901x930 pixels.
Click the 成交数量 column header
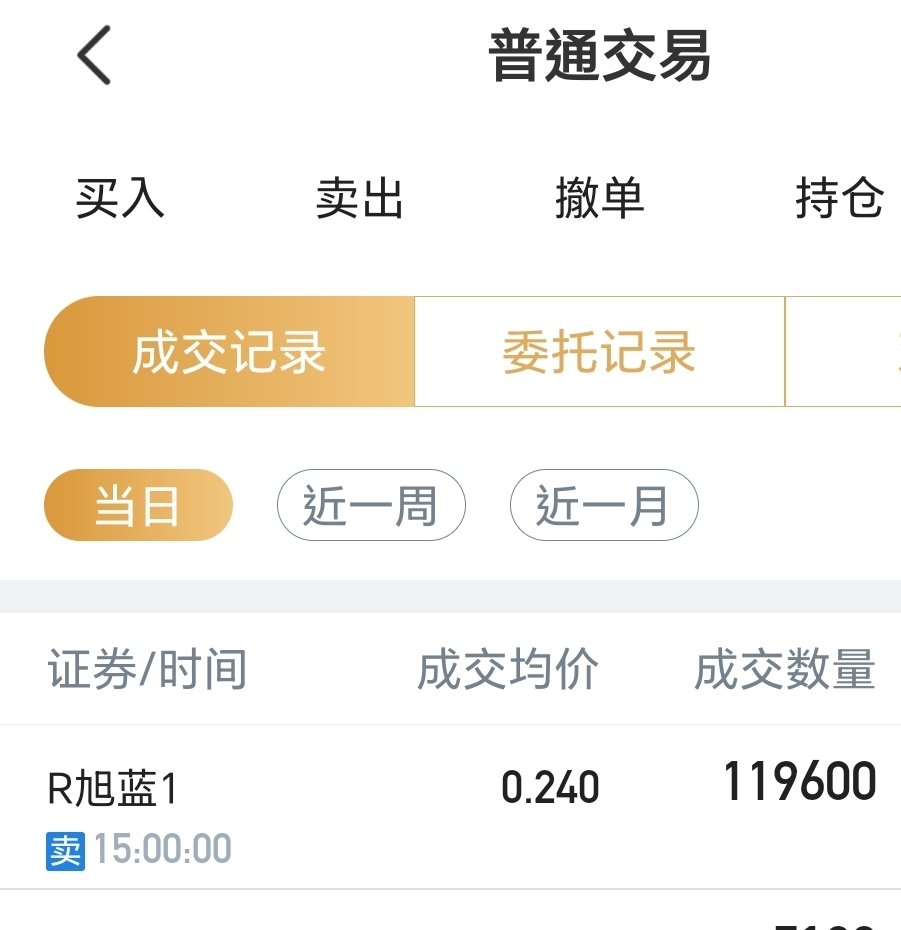coord(785,669)
